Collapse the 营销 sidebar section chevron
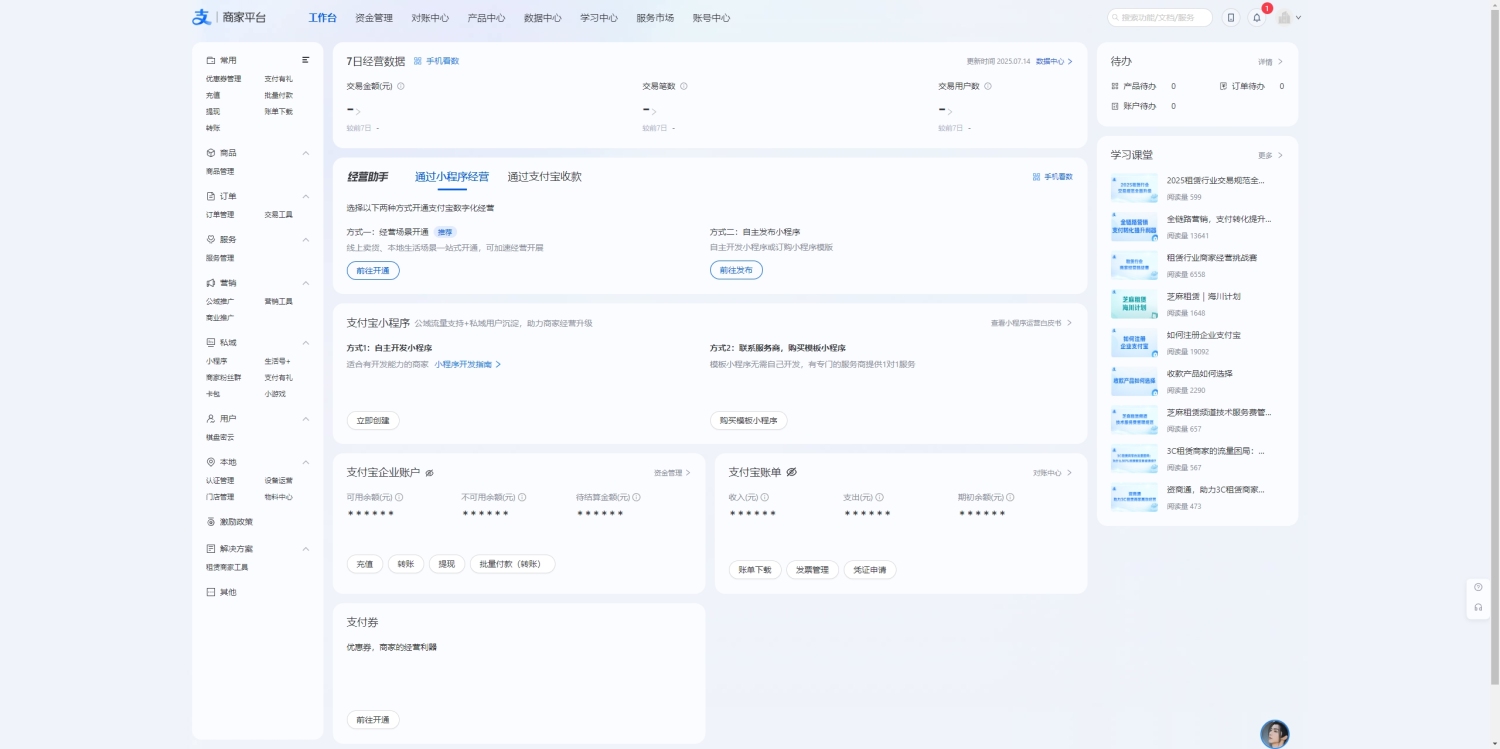The height and width of the screenshot is (749, 1500). (x=306, y=283)
